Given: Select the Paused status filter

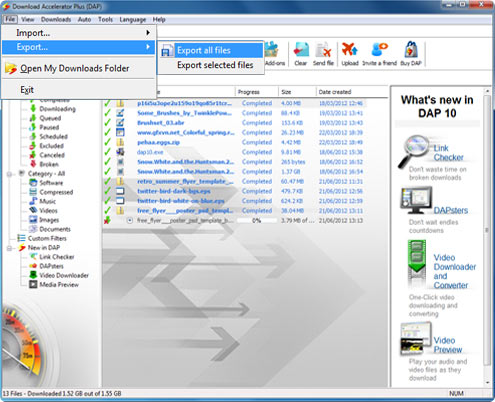Looking at the screenshot, I should tap(44, 127).
